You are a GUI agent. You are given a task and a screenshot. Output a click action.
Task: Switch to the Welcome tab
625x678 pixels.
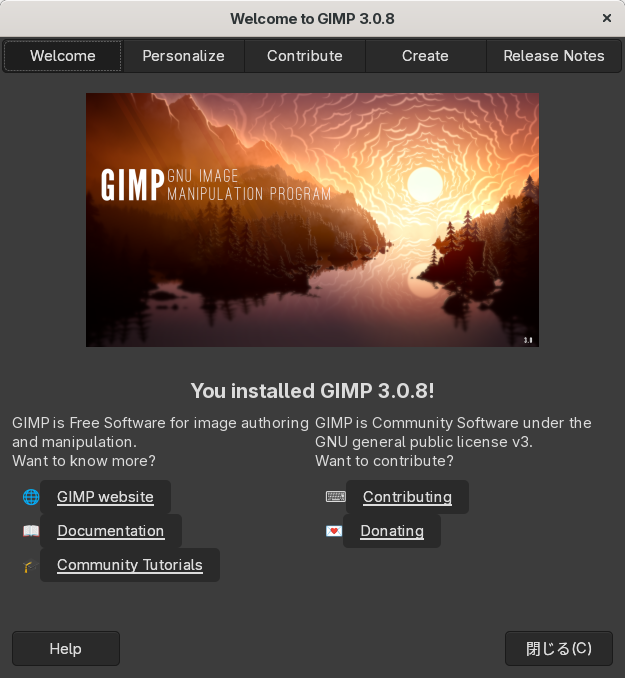pos(63,56)
